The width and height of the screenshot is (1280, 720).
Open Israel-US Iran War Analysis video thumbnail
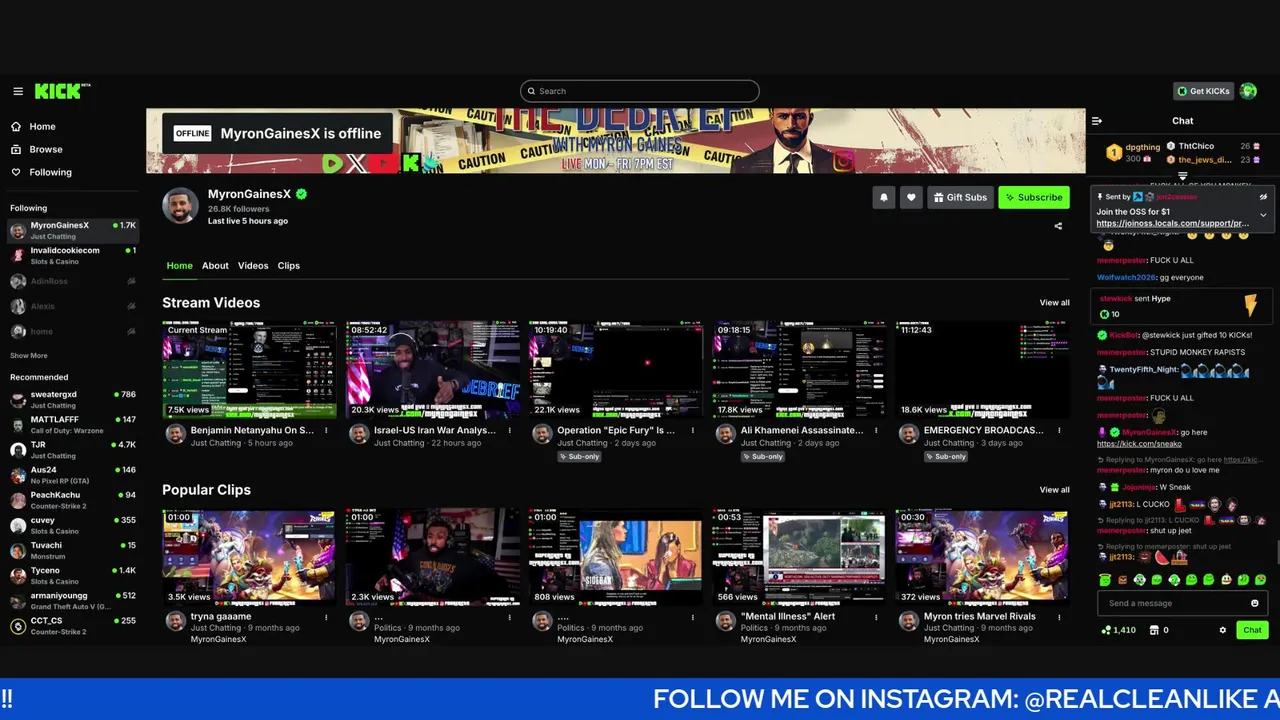click(433, 369)
